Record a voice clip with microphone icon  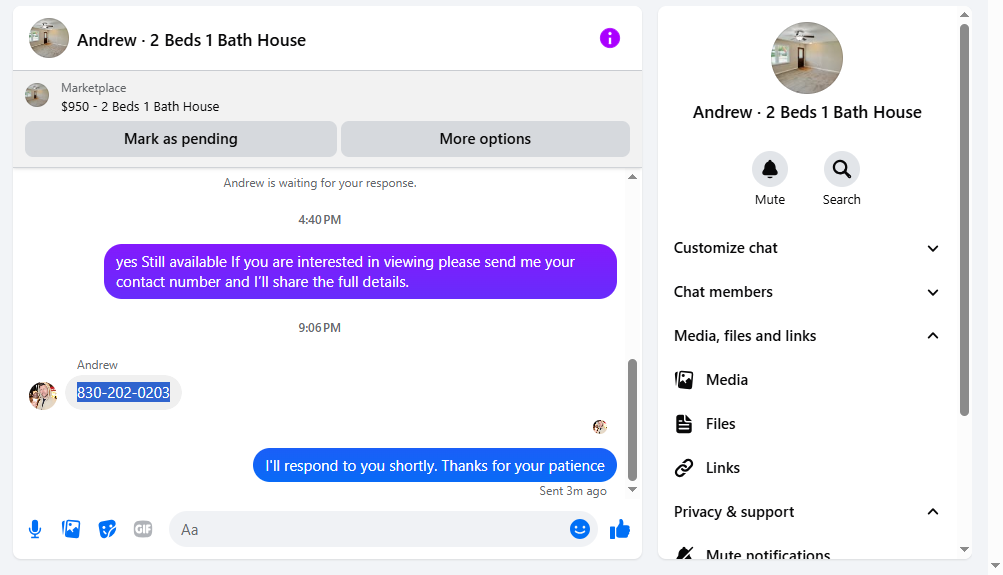pyautogui.click(x=35, y=529)
